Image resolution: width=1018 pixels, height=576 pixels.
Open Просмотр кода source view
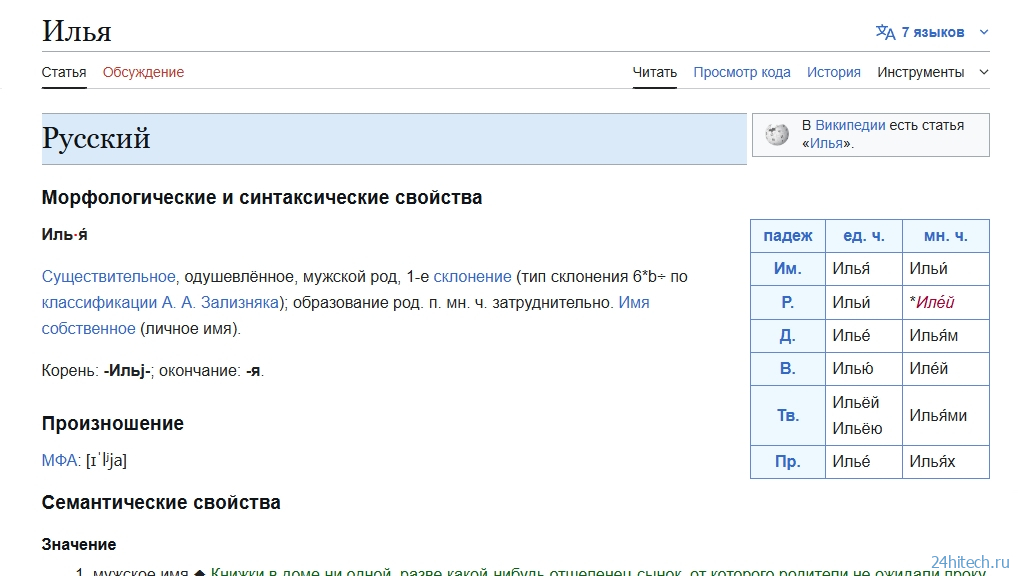[741, 72]
